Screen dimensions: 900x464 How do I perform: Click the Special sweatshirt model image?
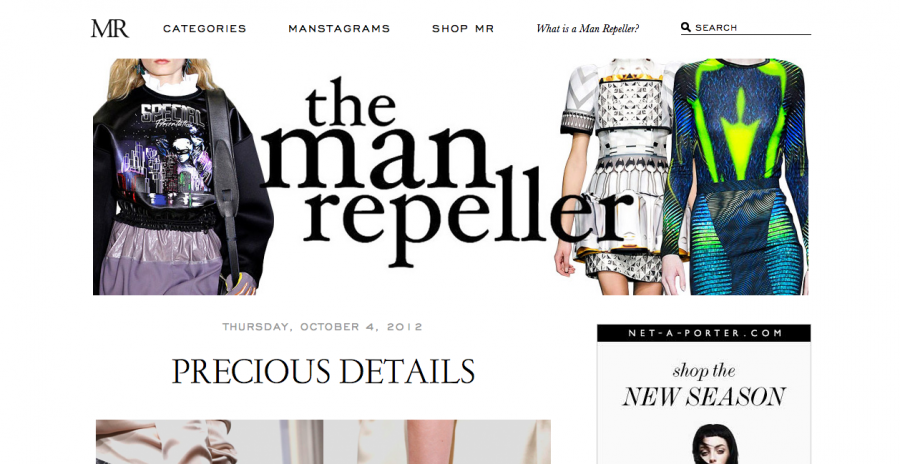tap(183, 176)
